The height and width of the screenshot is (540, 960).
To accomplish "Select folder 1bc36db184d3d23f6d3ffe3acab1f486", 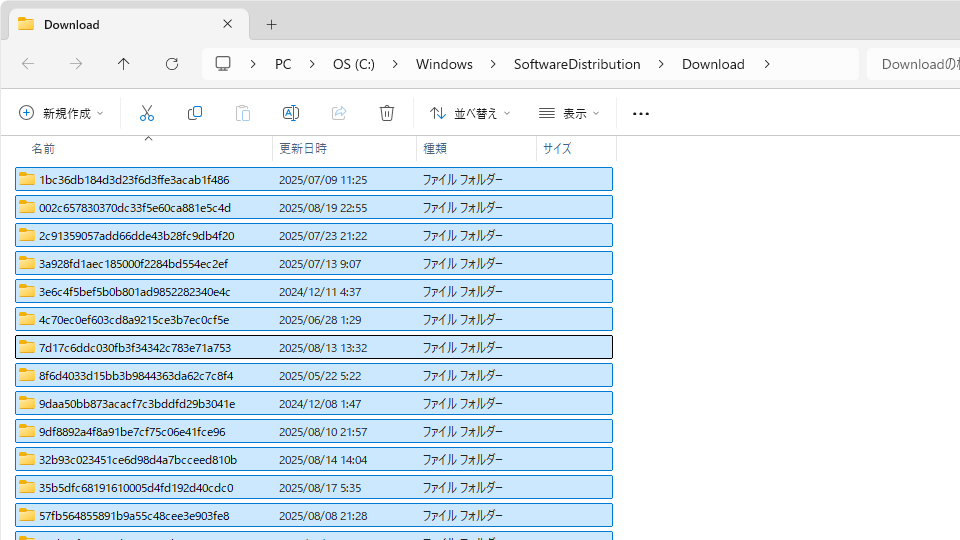I will point(314,179).
